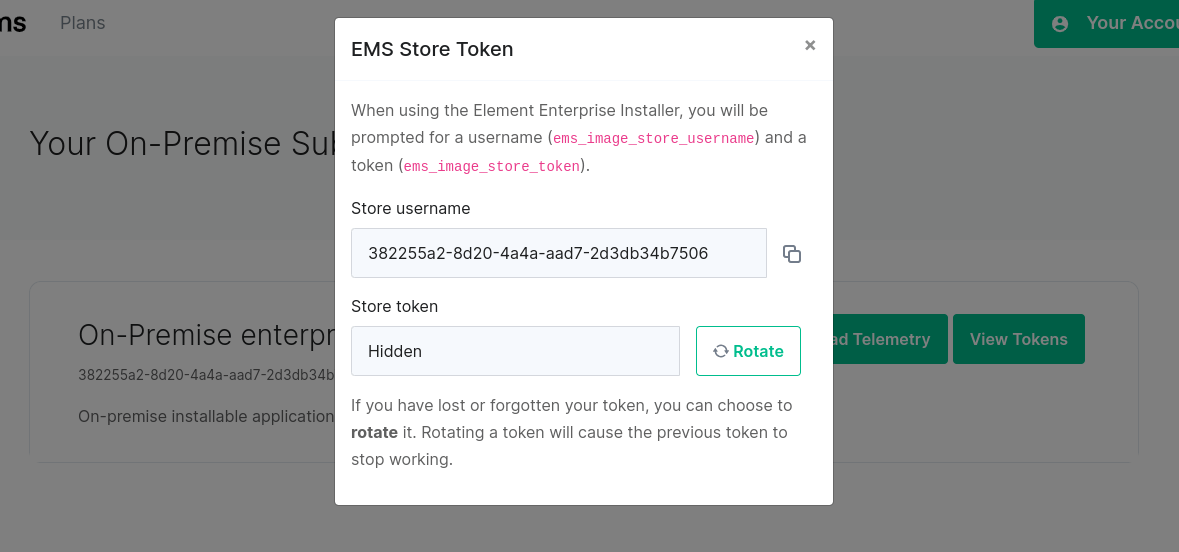Screen dimensions: 1179x552
Task: Go to the Plans navigation item
Action: pyautogui.click(x=83, y=23)
